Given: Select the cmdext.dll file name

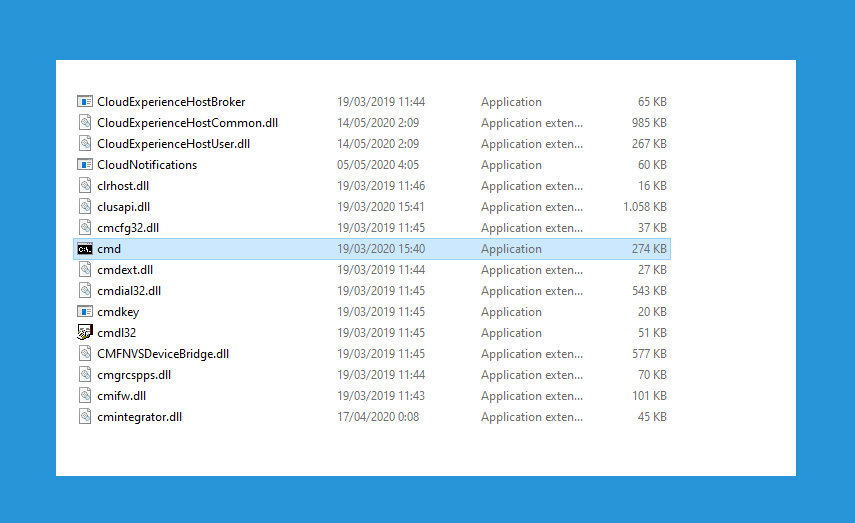Looking at the screenshot, I should 125,270.
